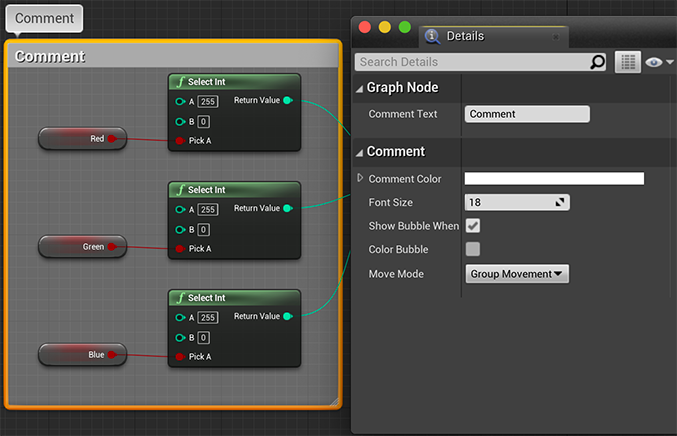The height and width of the screenshot is (436, 677).
Task: Enable the Color Bubble checkbox
Action: (x=473, y=249)
